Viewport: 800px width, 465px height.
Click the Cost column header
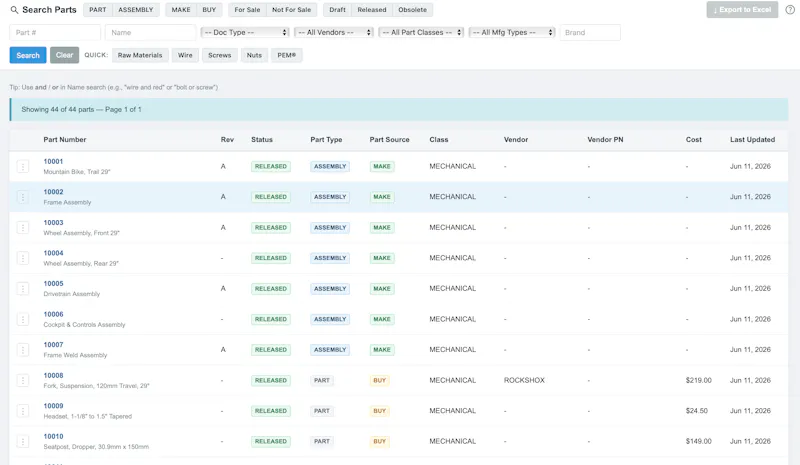point(693,139)
